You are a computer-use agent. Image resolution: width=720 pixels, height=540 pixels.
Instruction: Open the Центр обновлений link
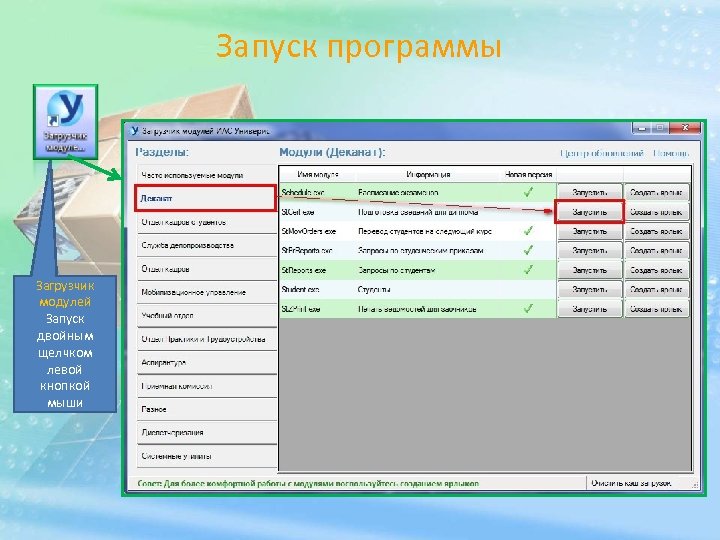click(602, 153)
